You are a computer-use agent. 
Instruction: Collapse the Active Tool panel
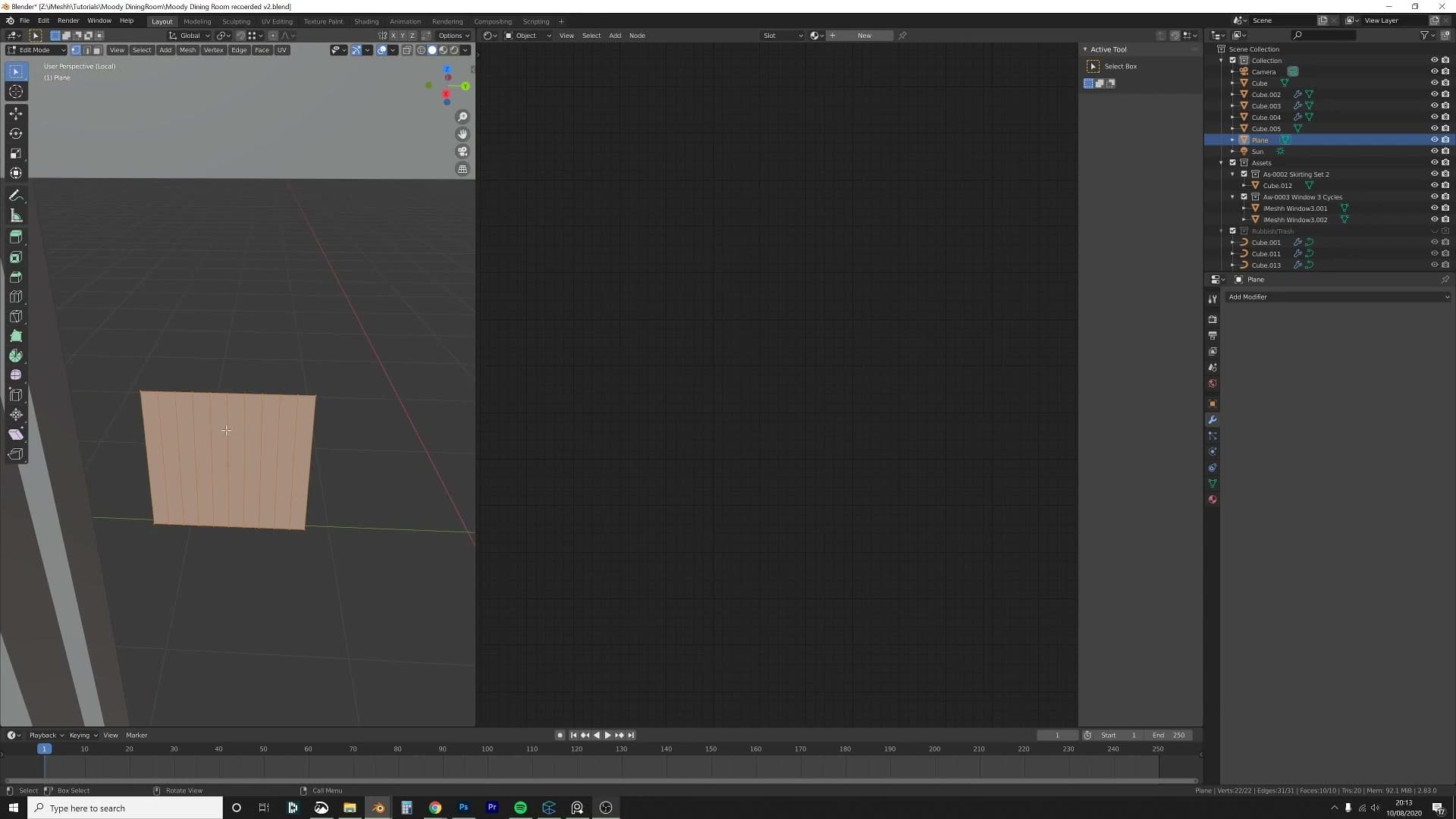1085,49
